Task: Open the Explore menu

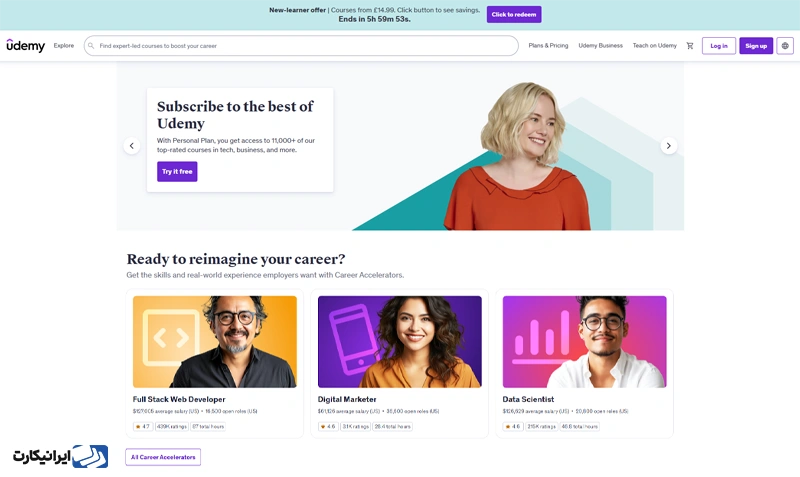Action: (64, 46)
